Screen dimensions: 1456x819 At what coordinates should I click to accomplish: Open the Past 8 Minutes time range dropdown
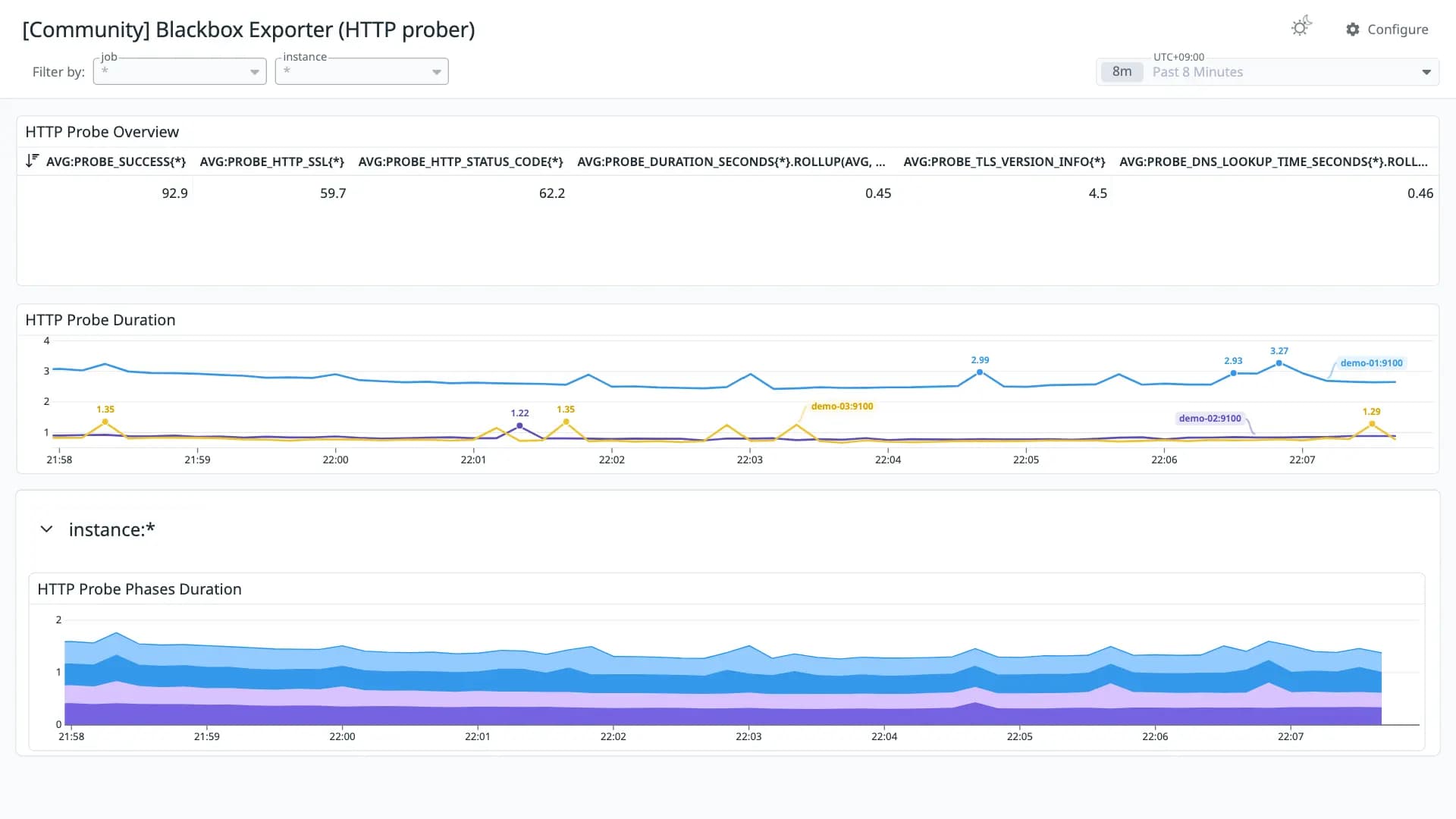pos(1267,72)
